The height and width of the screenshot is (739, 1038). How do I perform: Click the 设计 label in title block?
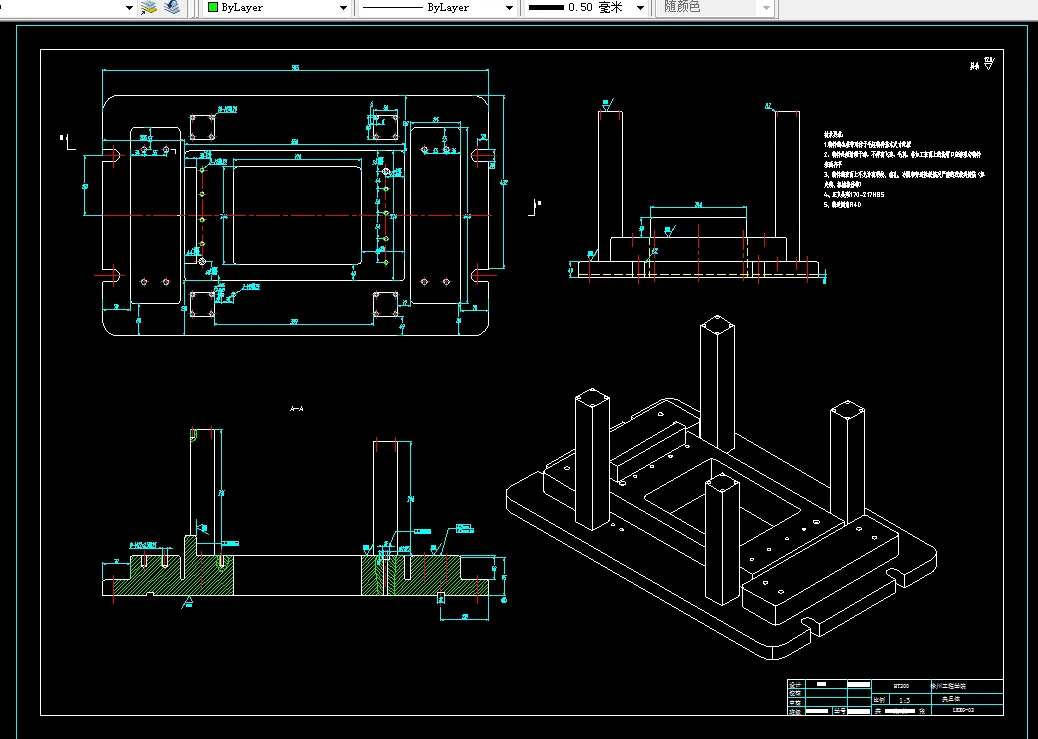pyautogui.click(x=796, y=686)
